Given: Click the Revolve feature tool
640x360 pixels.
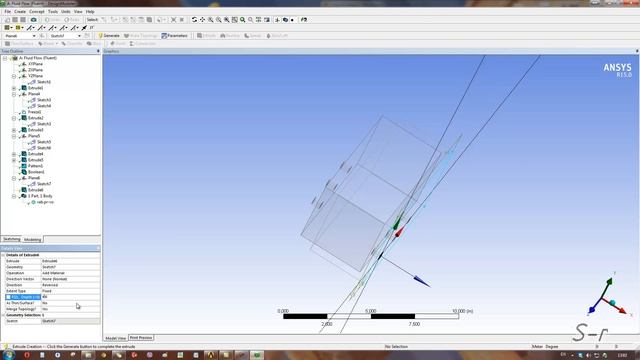Looking at the screenshot, I should coord(230,36).
